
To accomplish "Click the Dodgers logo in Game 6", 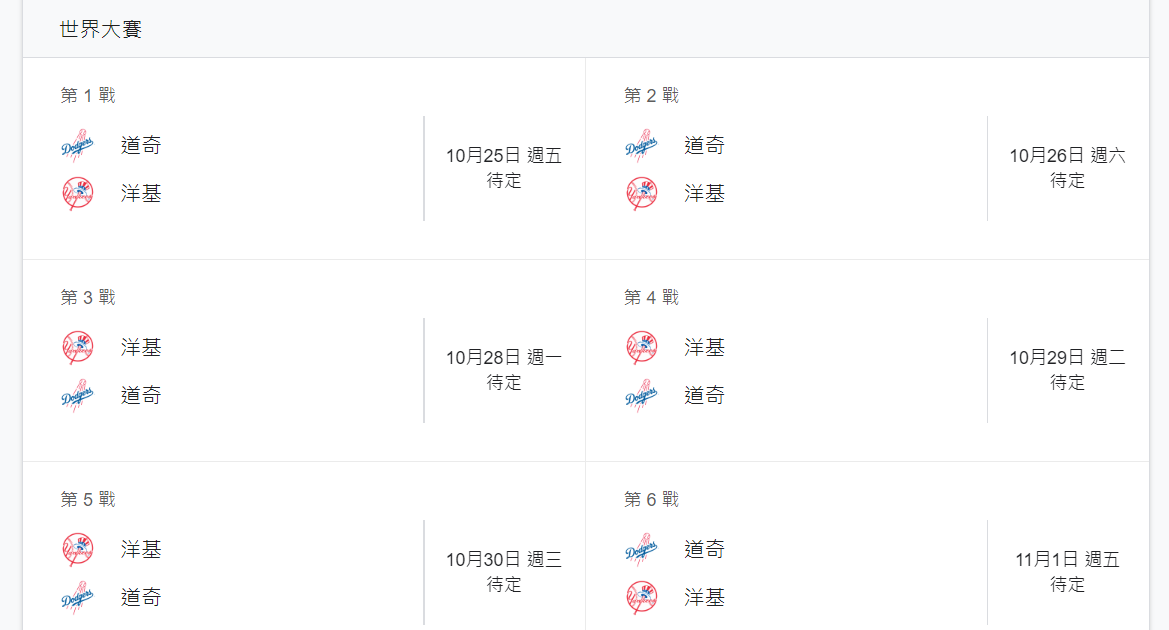I will click(641, 549).
